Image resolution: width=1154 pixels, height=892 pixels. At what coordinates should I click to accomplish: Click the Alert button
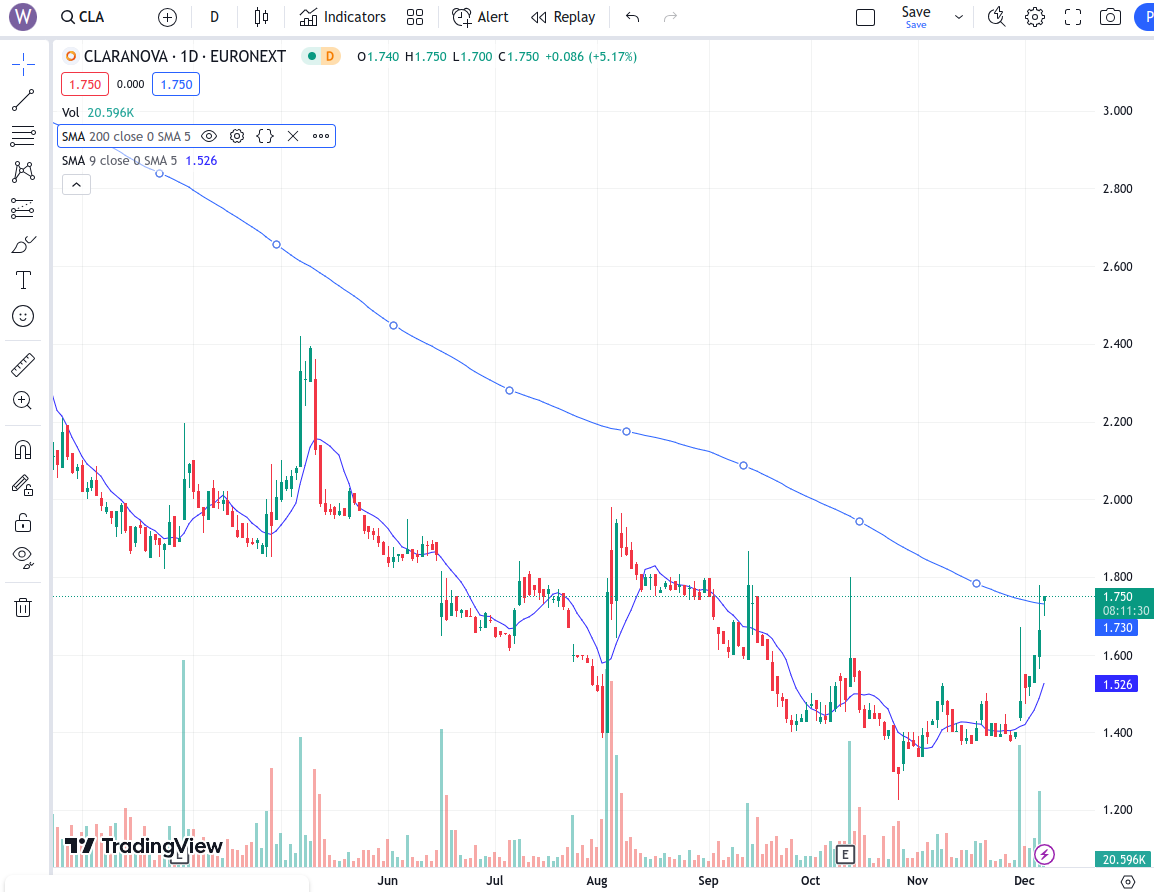(480, 17)
